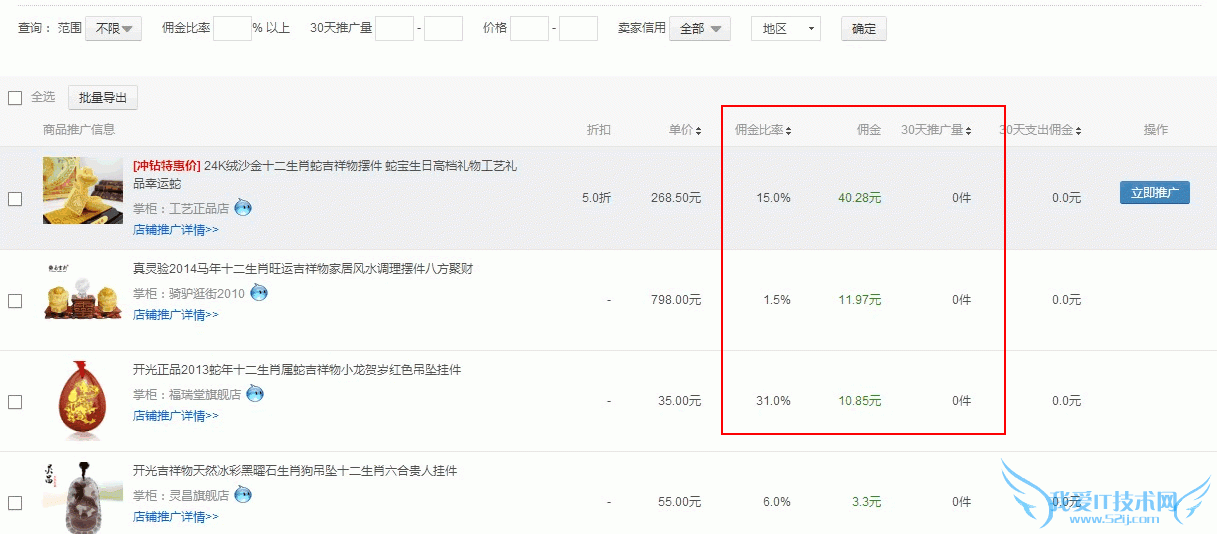This screenshot has height=534, width=1217.
Task: Open the 地区 dropdown
Action: coord(786,29)
